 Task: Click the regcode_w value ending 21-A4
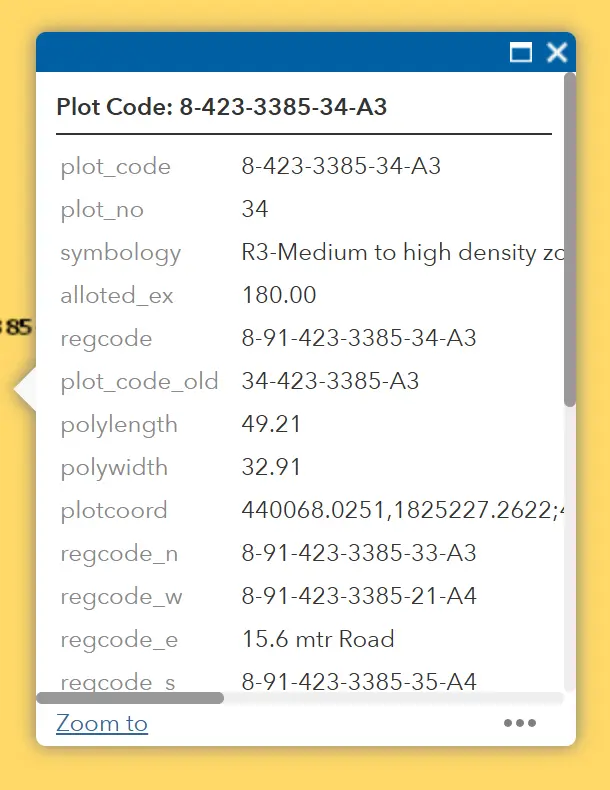click(x=359, y=596)
